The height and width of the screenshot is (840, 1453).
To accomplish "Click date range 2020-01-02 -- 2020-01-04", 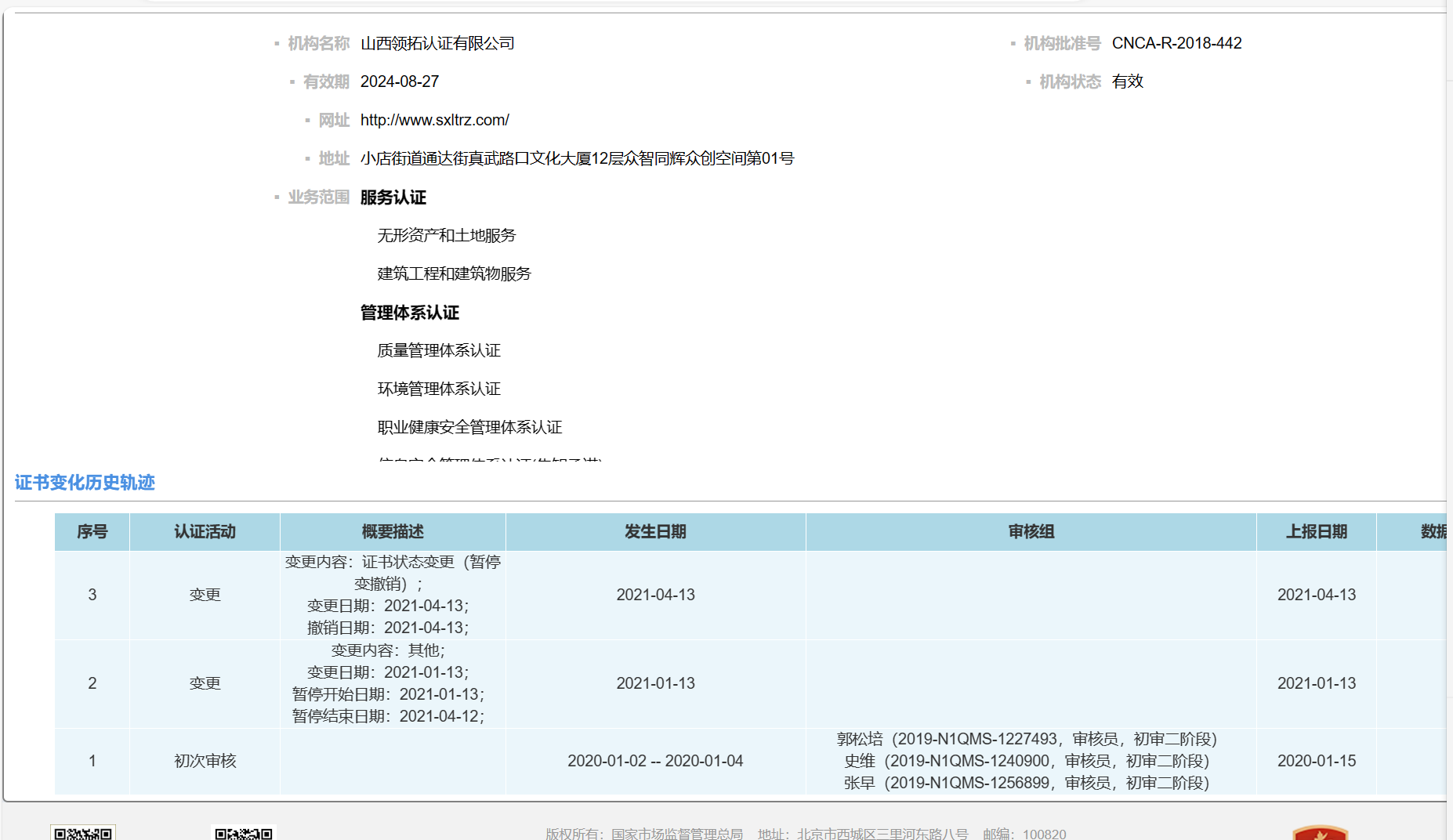I will (x=655, y=761).
